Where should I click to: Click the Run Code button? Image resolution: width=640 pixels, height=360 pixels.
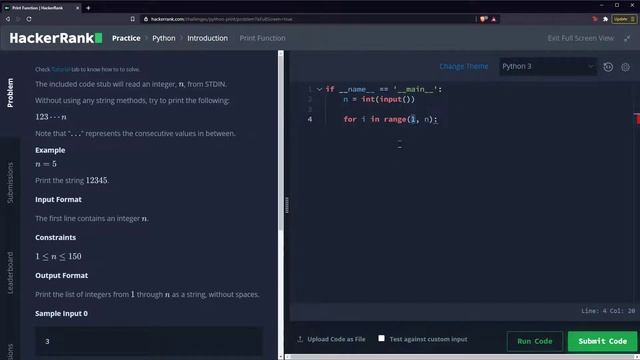[535, 341]
